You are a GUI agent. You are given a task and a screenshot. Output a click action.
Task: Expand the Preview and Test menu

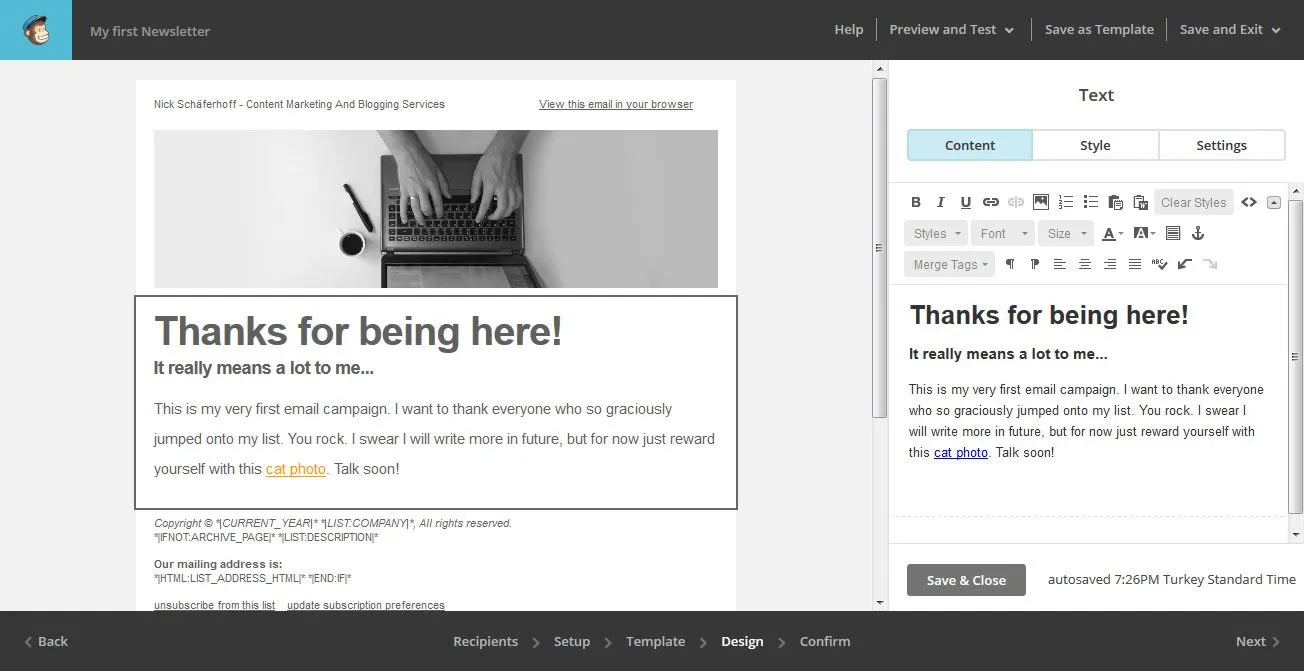click(x=952, y=30)
